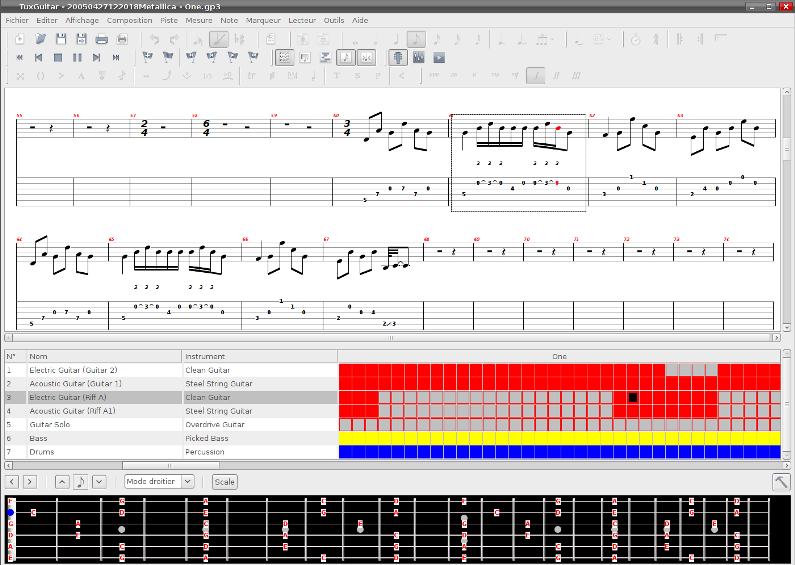795x565 pixels.
Task: Click the blue Drums measure strip
Action: (x=559, y=452)
